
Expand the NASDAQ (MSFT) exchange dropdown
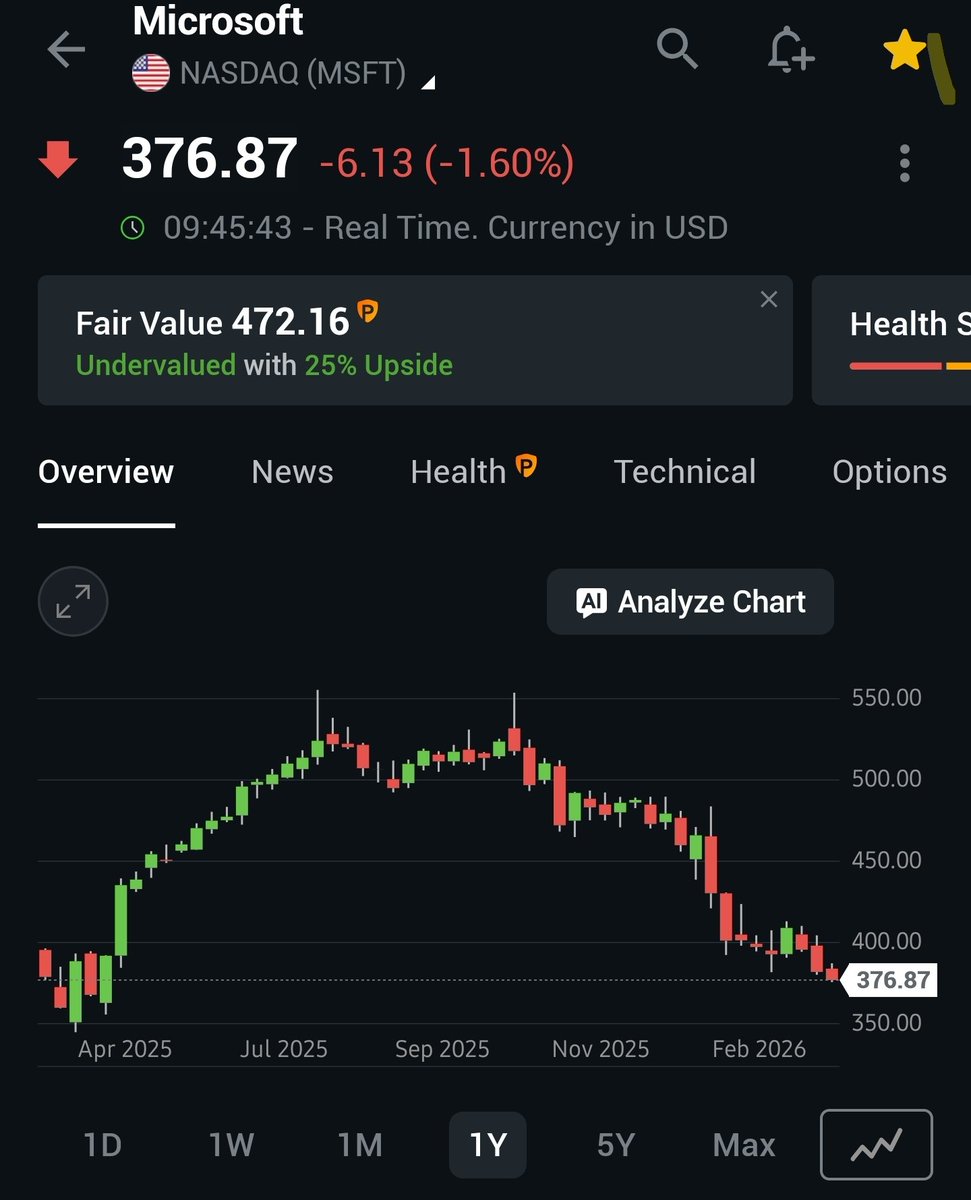428,84
